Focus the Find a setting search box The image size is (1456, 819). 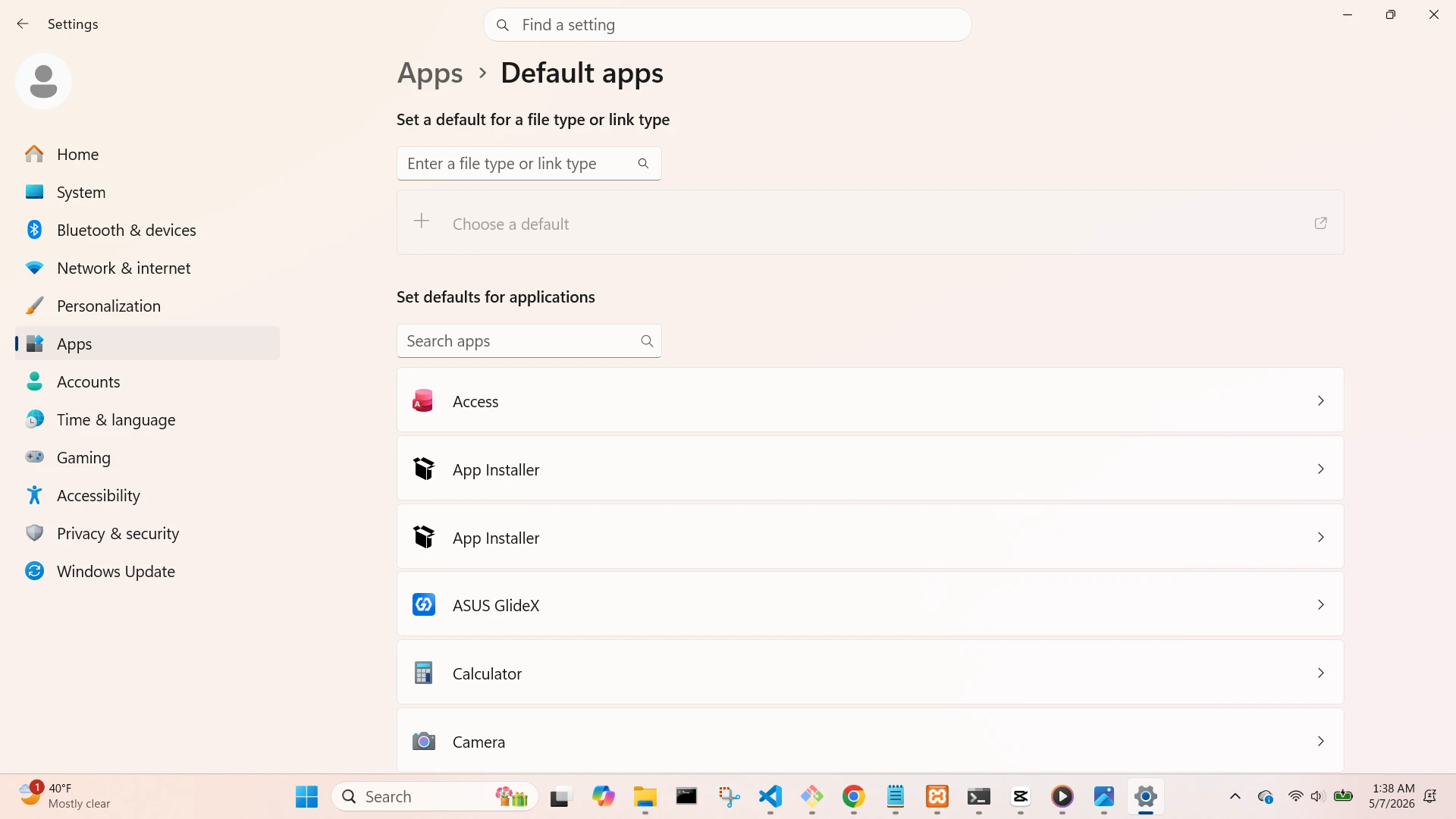coord(727,25)
